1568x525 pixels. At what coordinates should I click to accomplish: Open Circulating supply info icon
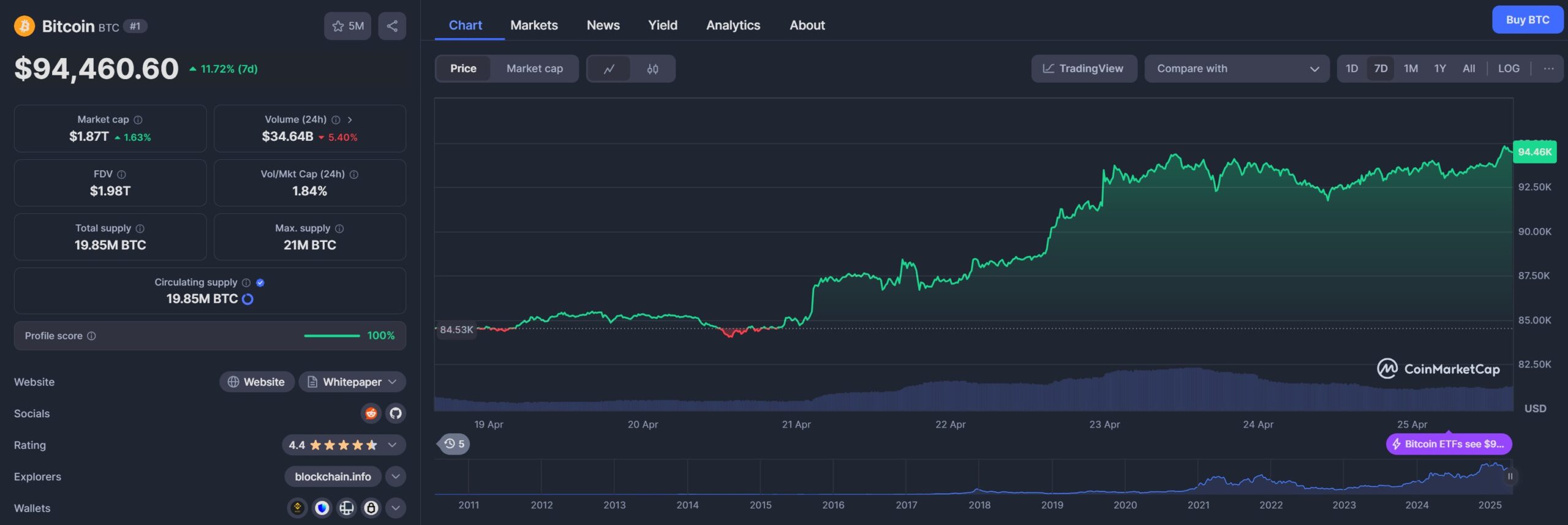point(246,282)
